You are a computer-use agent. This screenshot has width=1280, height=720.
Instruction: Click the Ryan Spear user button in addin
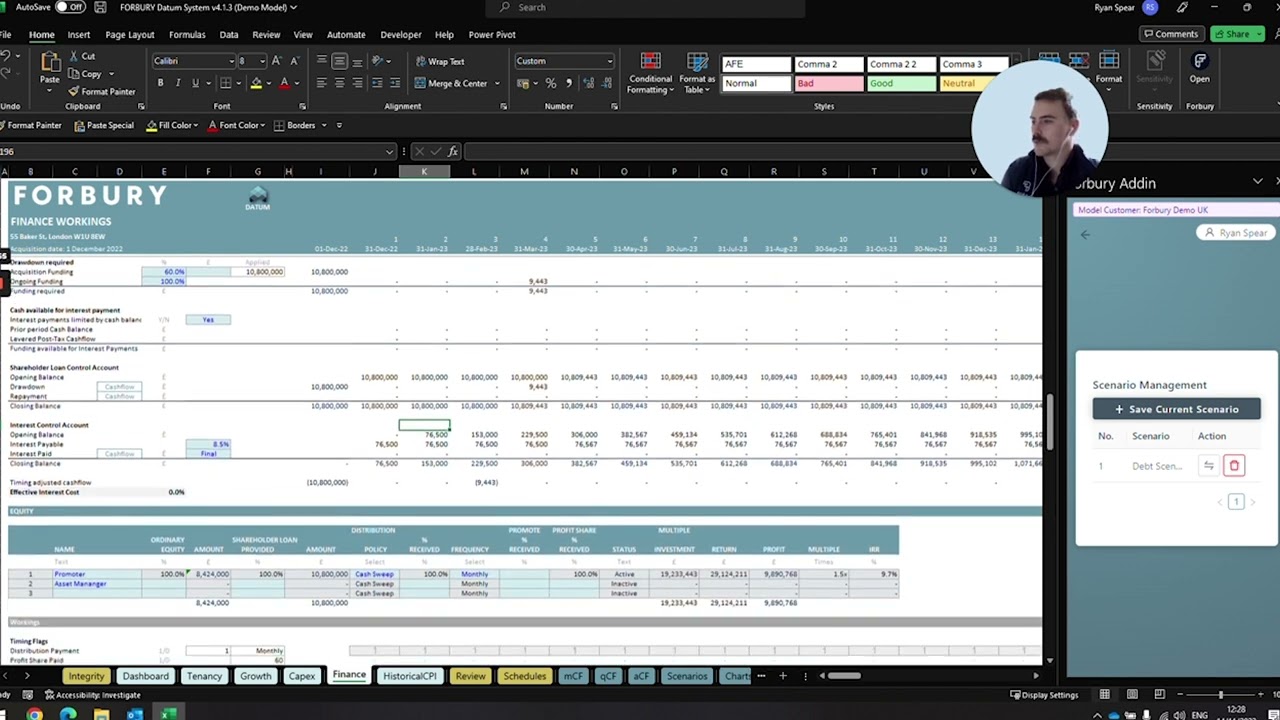coord(1236,233)
